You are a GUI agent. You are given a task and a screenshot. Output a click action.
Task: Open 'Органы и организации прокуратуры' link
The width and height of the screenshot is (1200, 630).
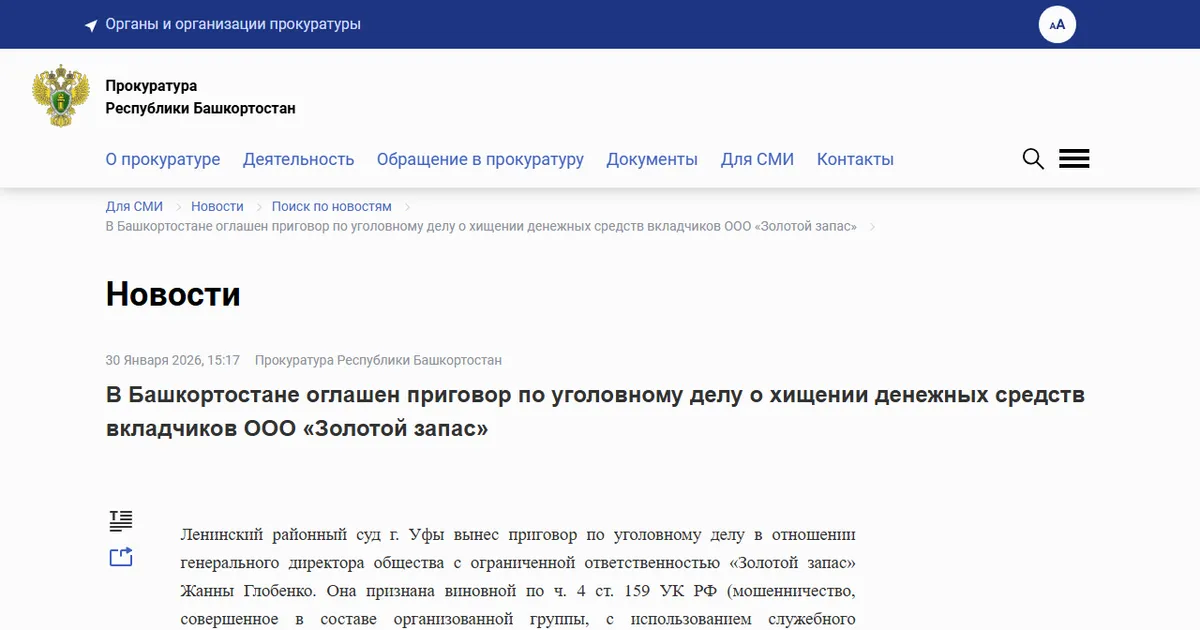click(x=233, y=24)
